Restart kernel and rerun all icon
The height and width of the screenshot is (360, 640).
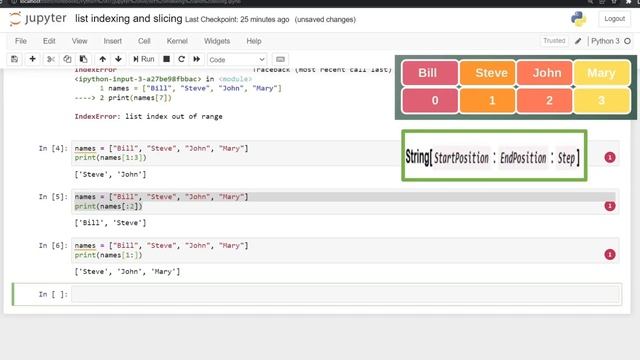coord(197,59)
